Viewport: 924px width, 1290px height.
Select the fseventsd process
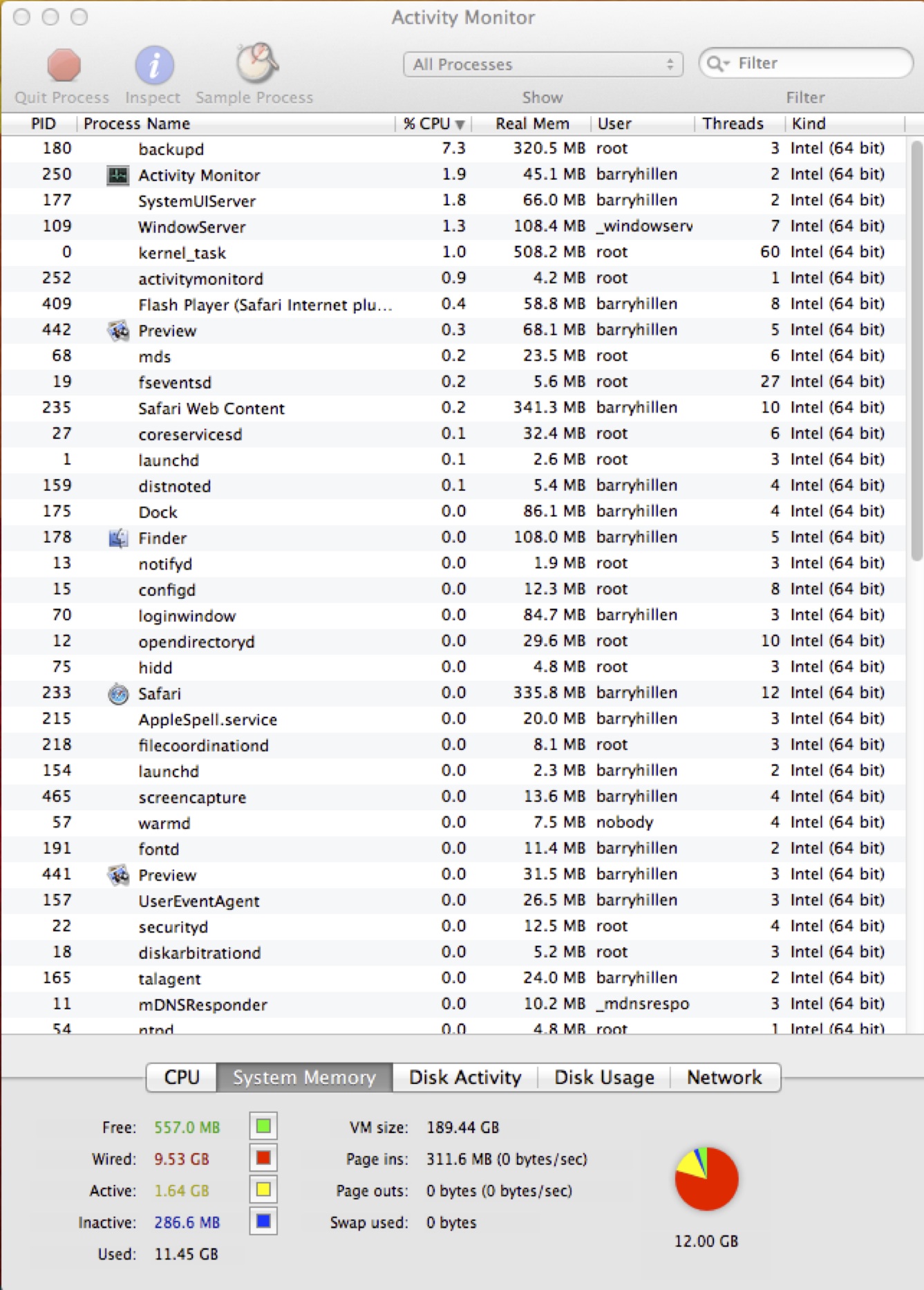[x=453, y=382]
